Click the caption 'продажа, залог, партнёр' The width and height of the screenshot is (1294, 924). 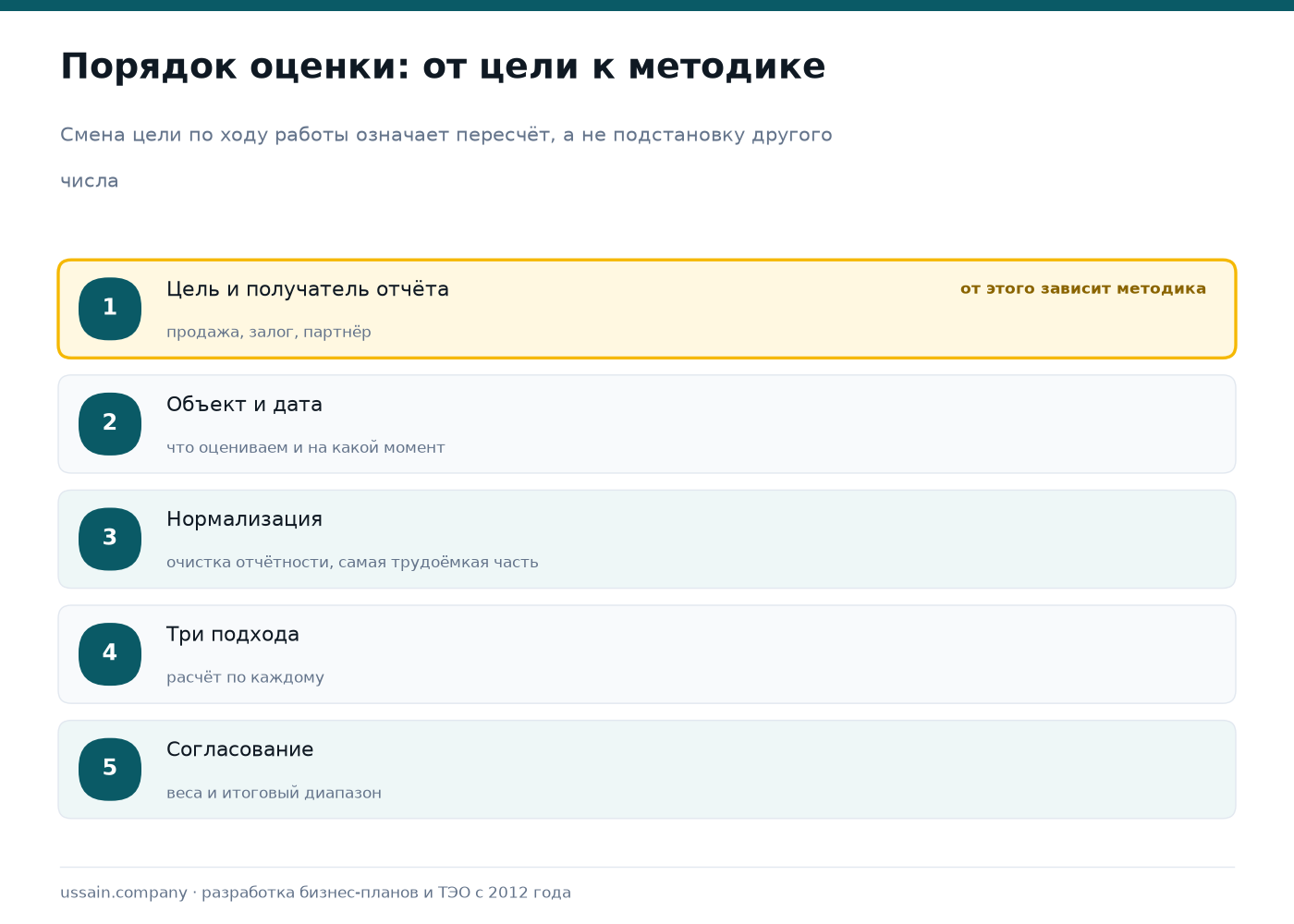(269, 332)
